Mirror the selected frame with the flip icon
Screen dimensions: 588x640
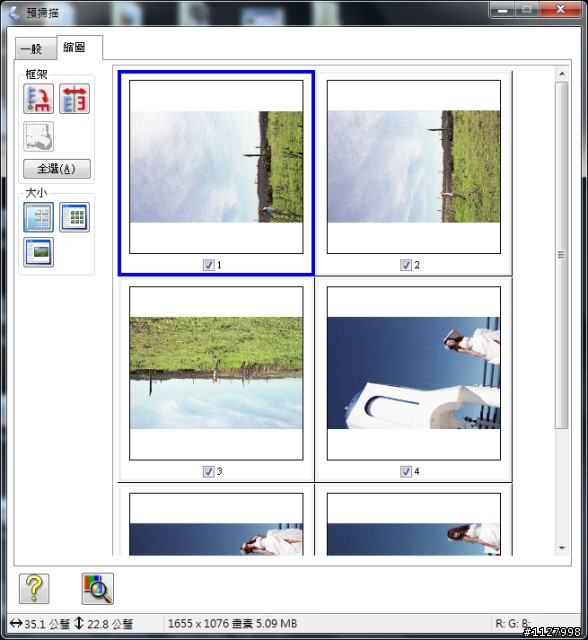click(x=74, y=99)
